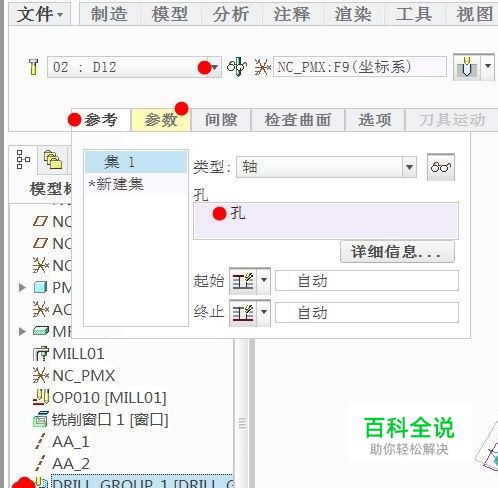
Task: Open the 参考 panel tab
Action: point(101,120)
